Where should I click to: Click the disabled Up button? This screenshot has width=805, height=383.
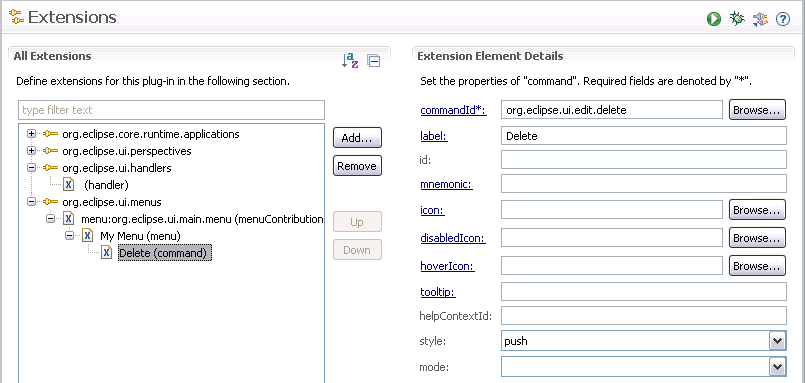tap(357, 222)
